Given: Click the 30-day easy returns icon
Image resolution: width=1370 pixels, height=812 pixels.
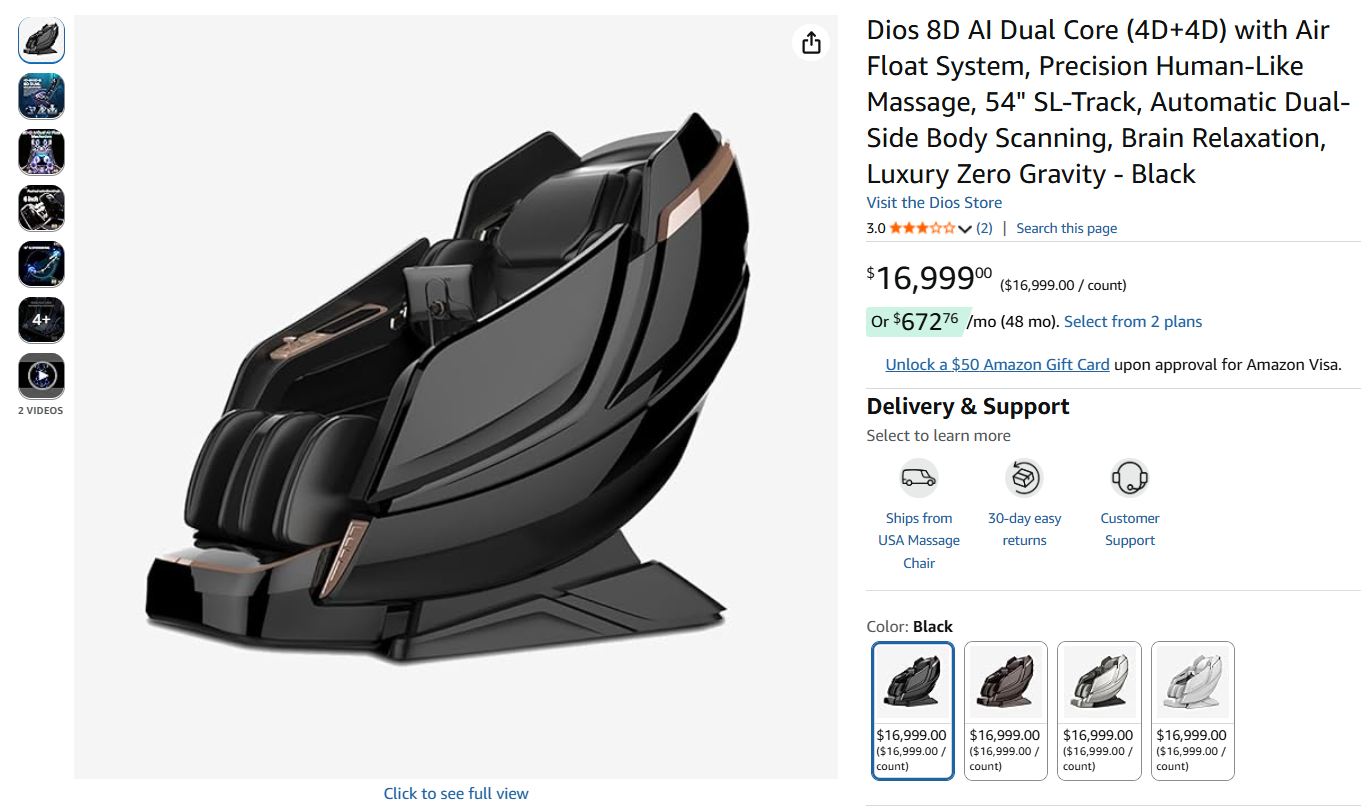Looking at the screenshot, I should point(1024,478).
